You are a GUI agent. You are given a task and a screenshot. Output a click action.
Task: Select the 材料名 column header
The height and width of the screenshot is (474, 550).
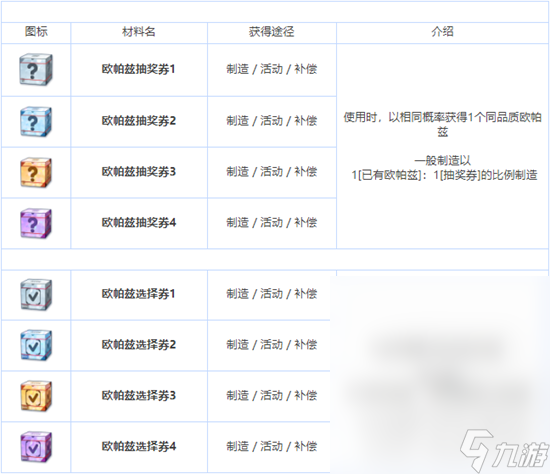point(139,32)
